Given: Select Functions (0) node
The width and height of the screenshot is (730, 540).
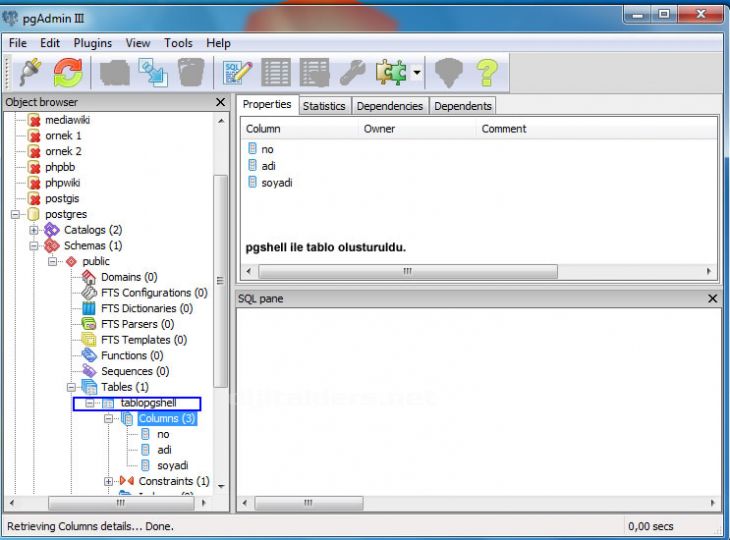Looking at the screenshot, I should point(132,356).
